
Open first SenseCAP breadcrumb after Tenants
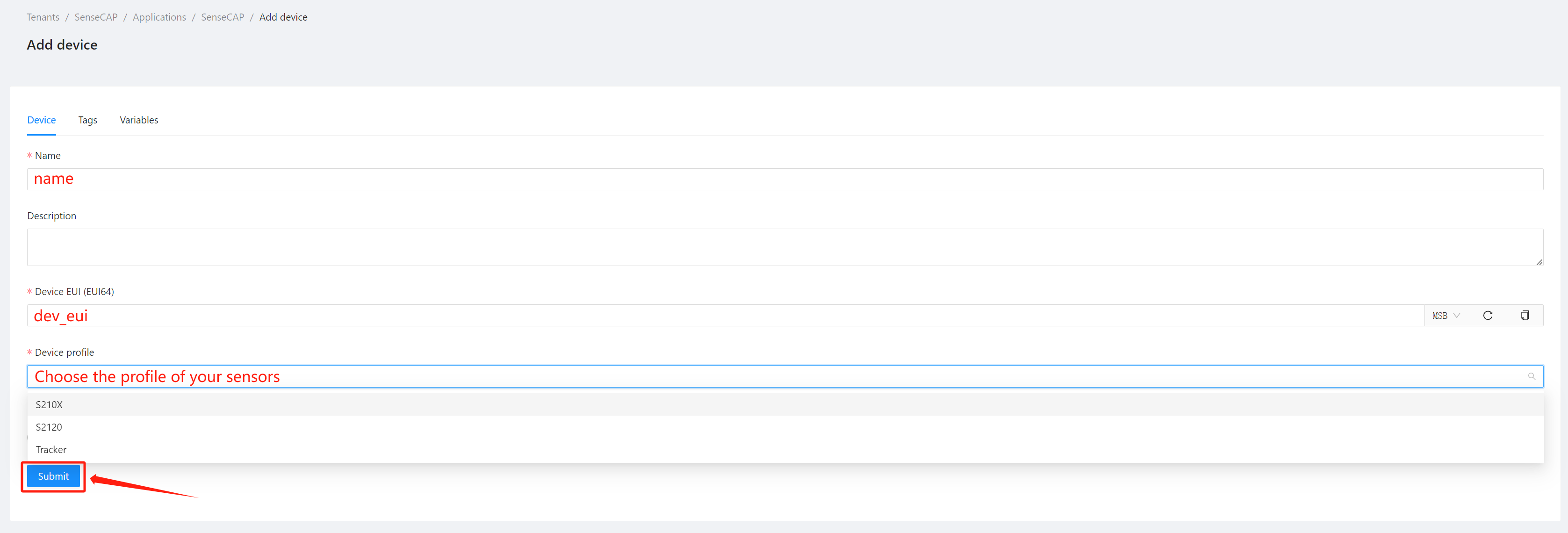pos(96,17)
